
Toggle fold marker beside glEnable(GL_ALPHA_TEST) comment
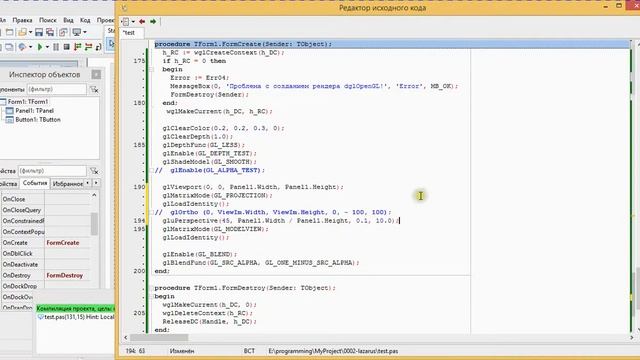pyautogui.click(x=151, y=170)
